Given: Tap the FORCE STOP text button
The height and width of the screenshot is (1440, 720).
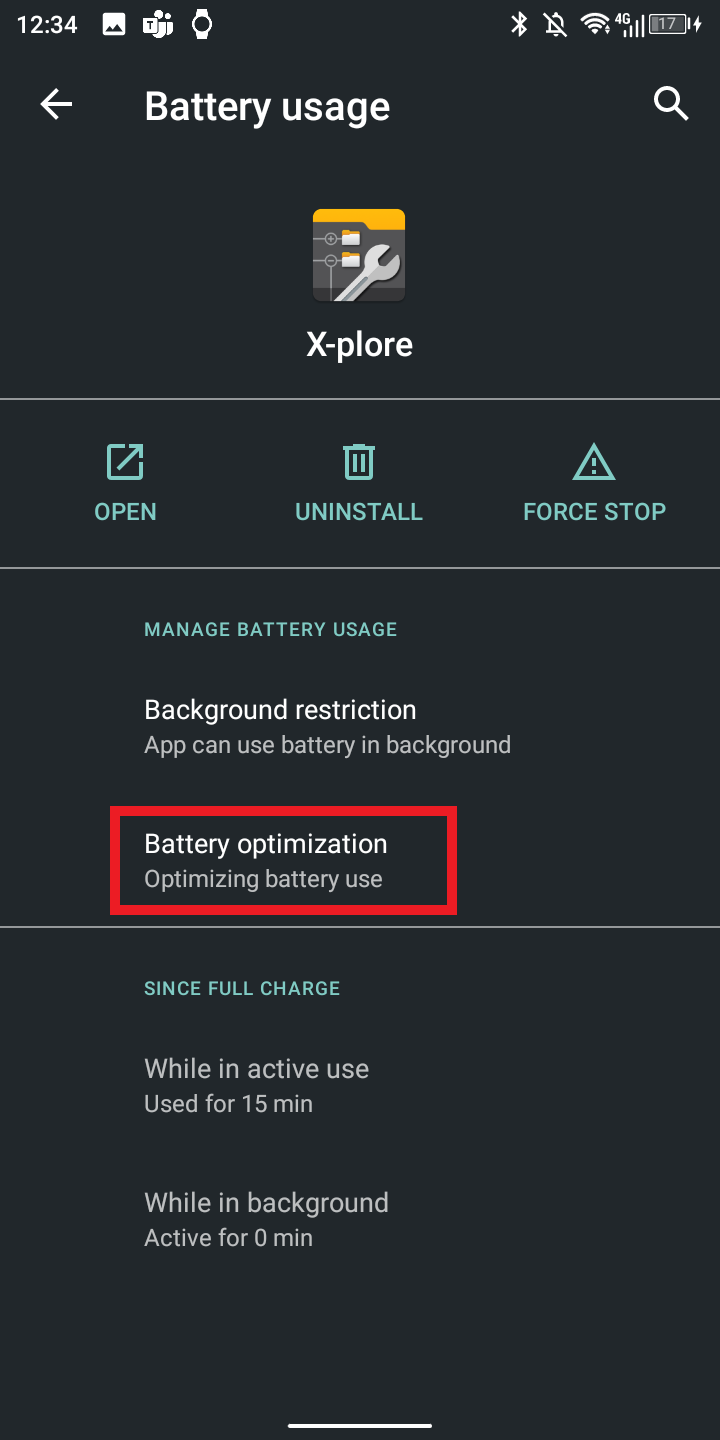Looking at the screenshot, I should pyautogui.click(x=594, y=512).
